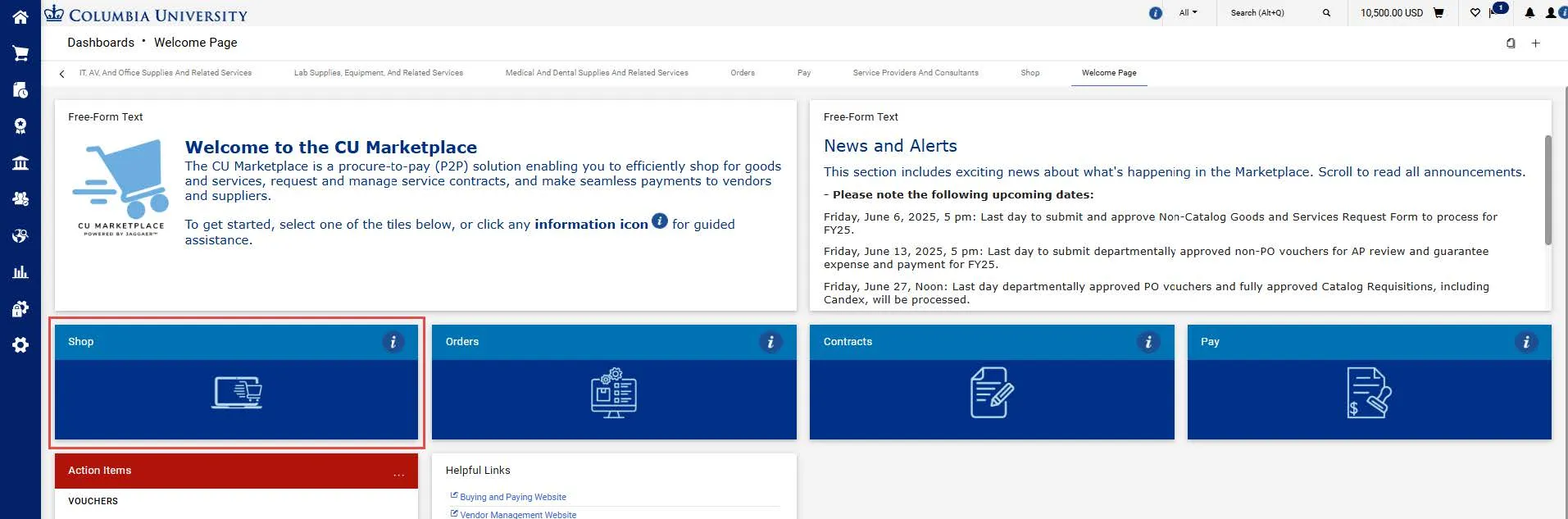
Task: Click the Columbia University crown logo
Action: [x=54, y=13]
